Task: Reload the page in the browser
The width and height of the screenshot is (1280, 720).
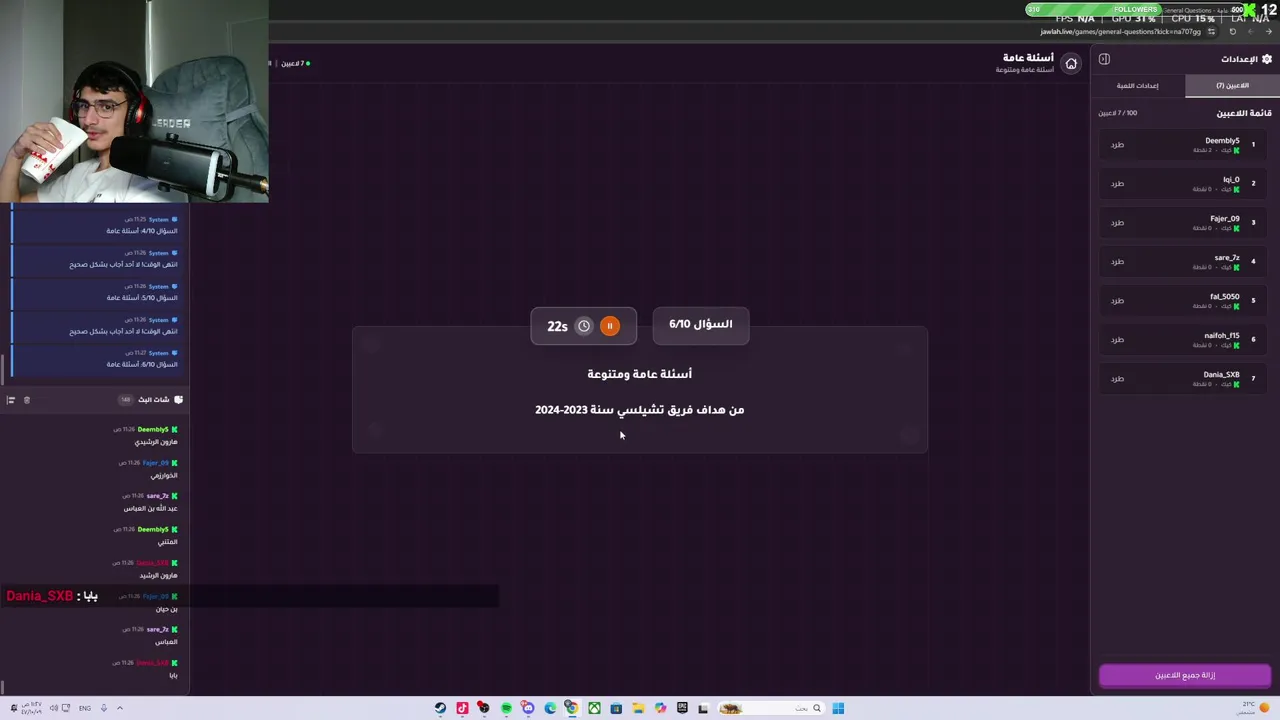Action: coord(1232,32)
